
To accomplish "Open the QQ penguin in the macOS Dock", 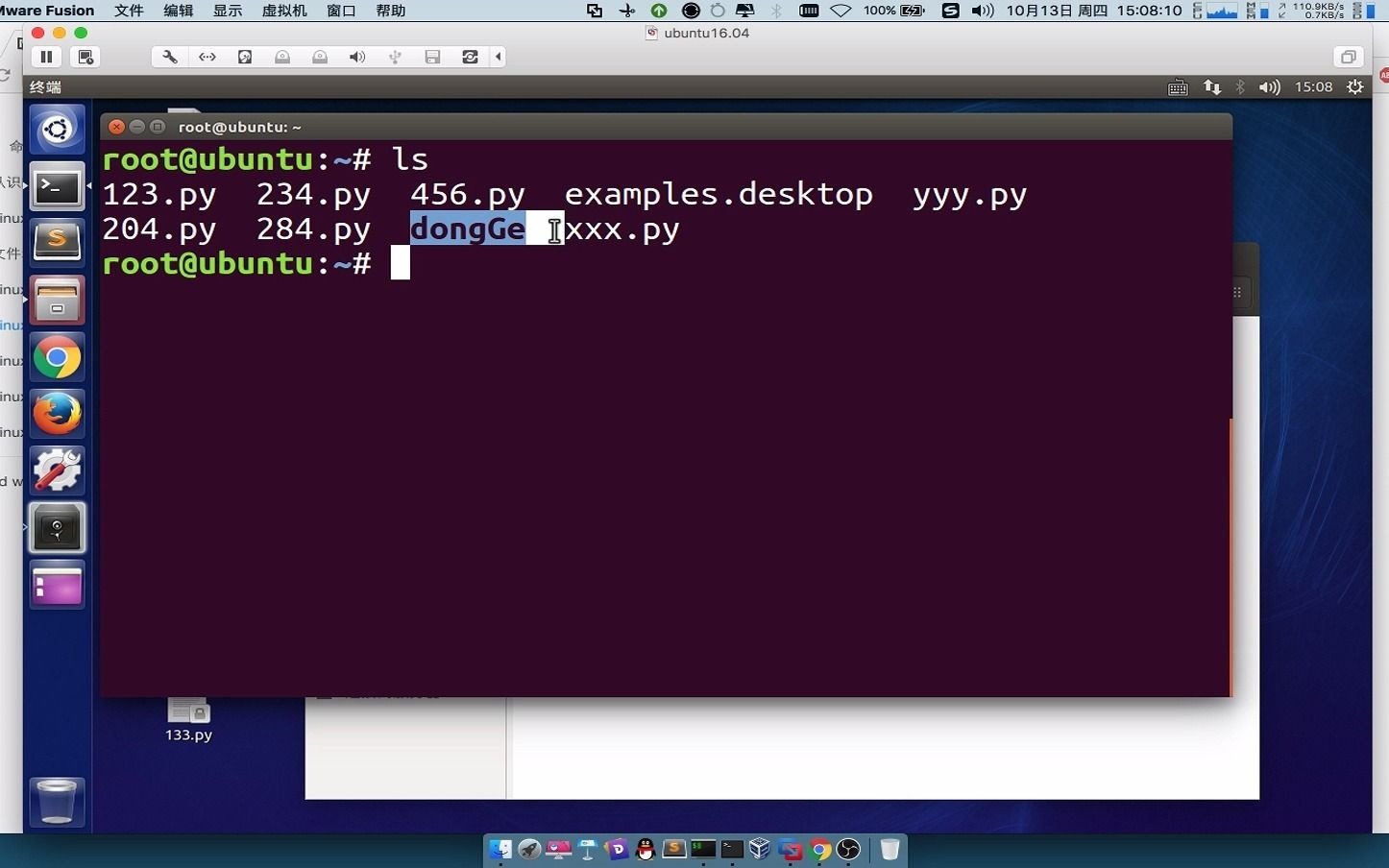I will tap(646, 850).
